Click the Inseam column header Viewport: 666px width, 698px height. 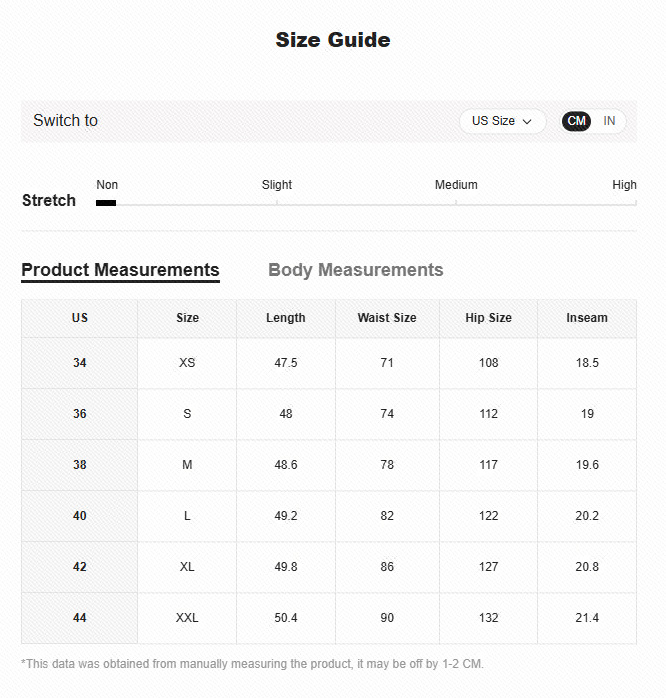(x=587, y=318)
